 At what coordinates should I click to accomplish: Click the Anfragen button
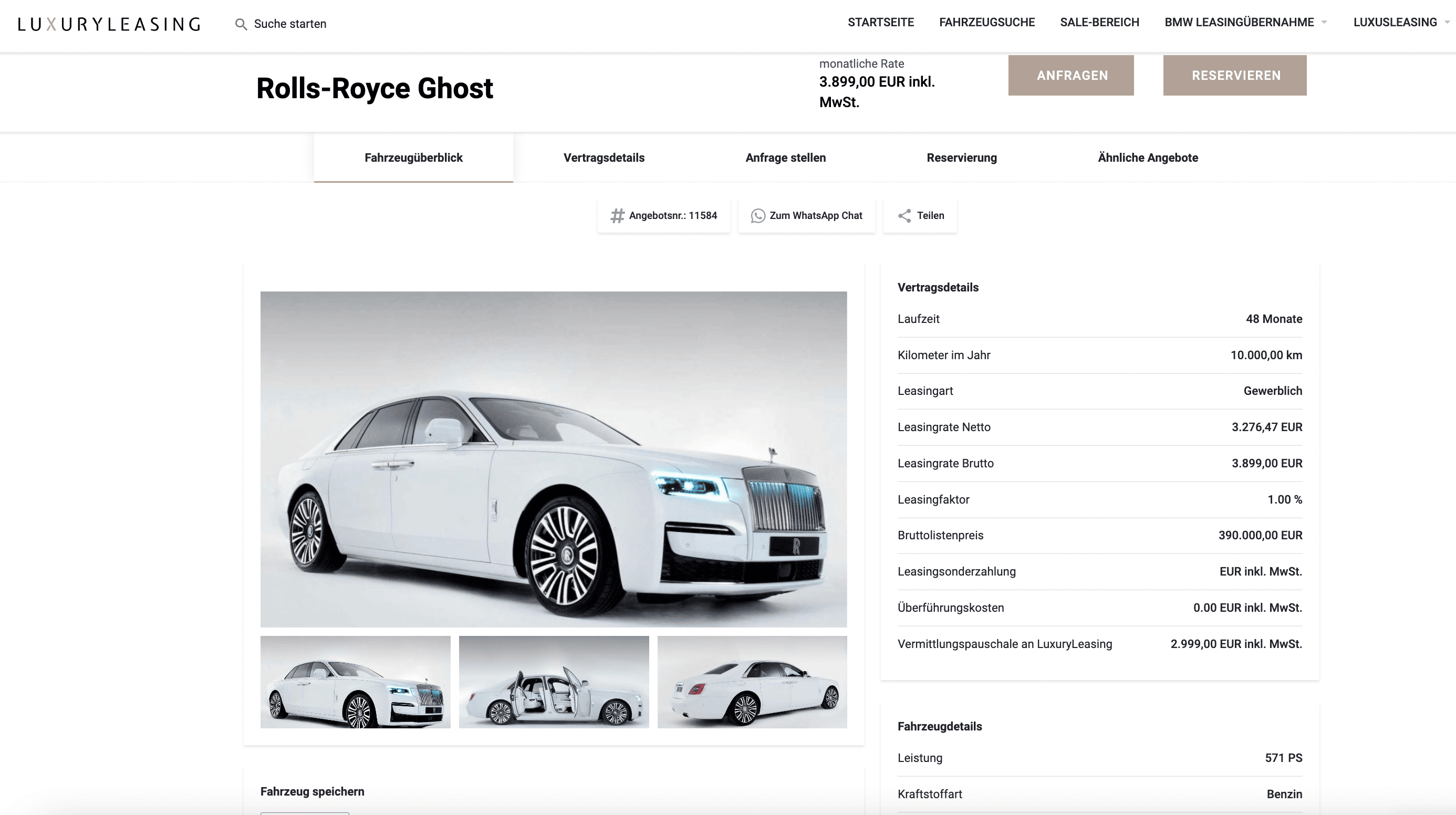click(1070, 75)
